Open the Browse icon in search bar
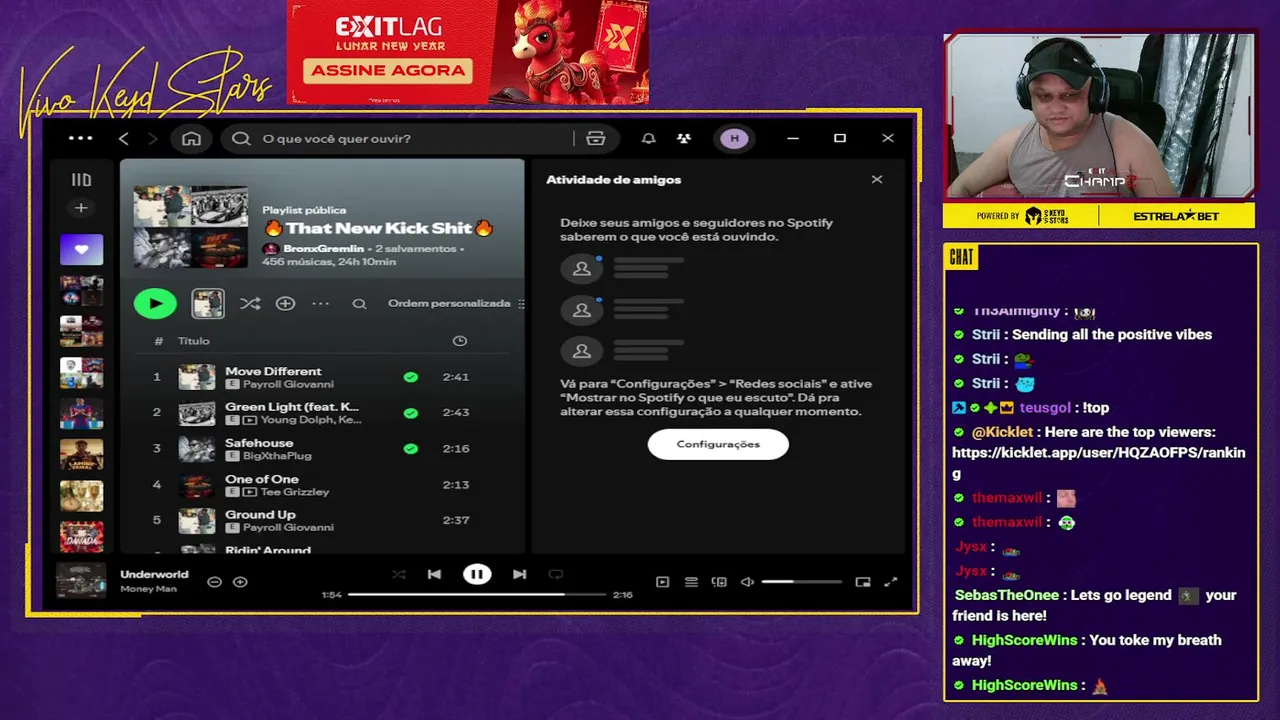1280x720 pixels. click(596, 139)
